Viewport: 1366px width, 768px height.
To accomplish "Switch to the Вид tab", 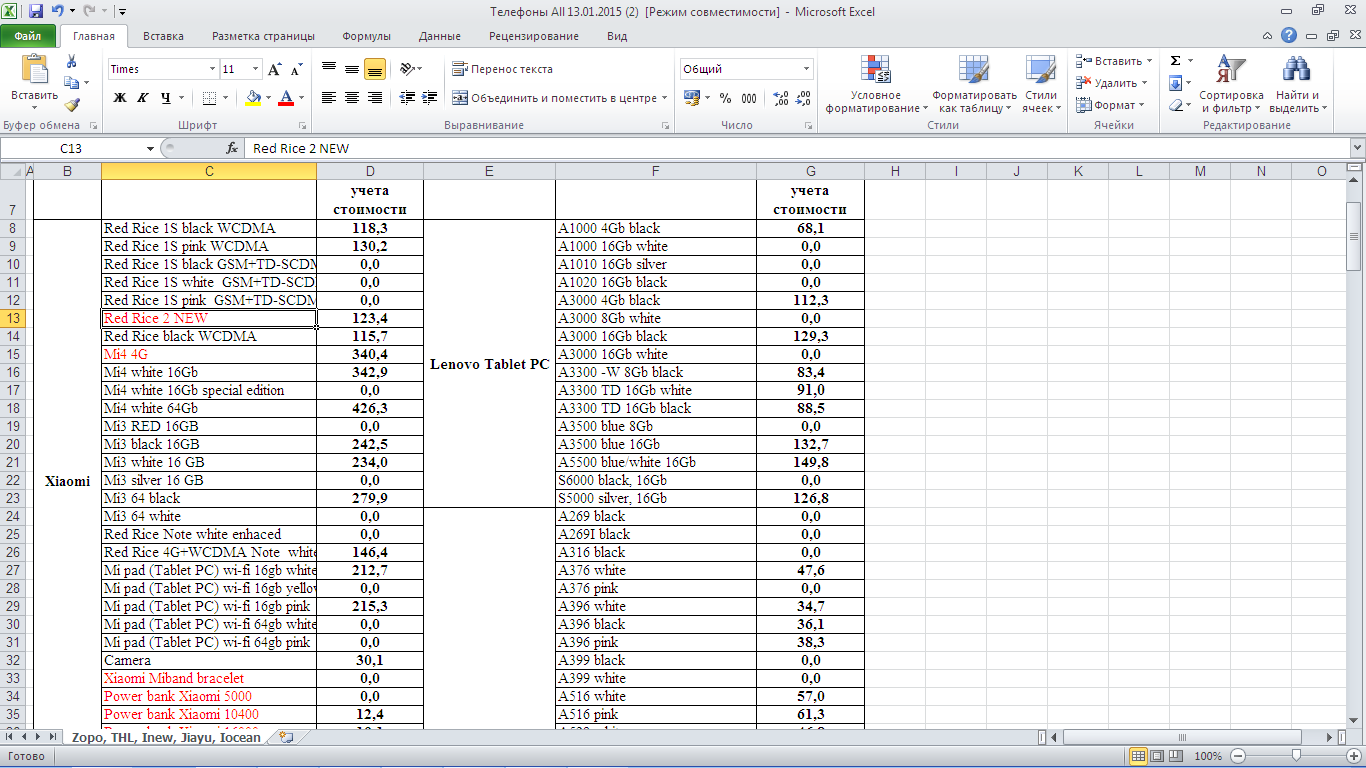I will pos(617,36).
